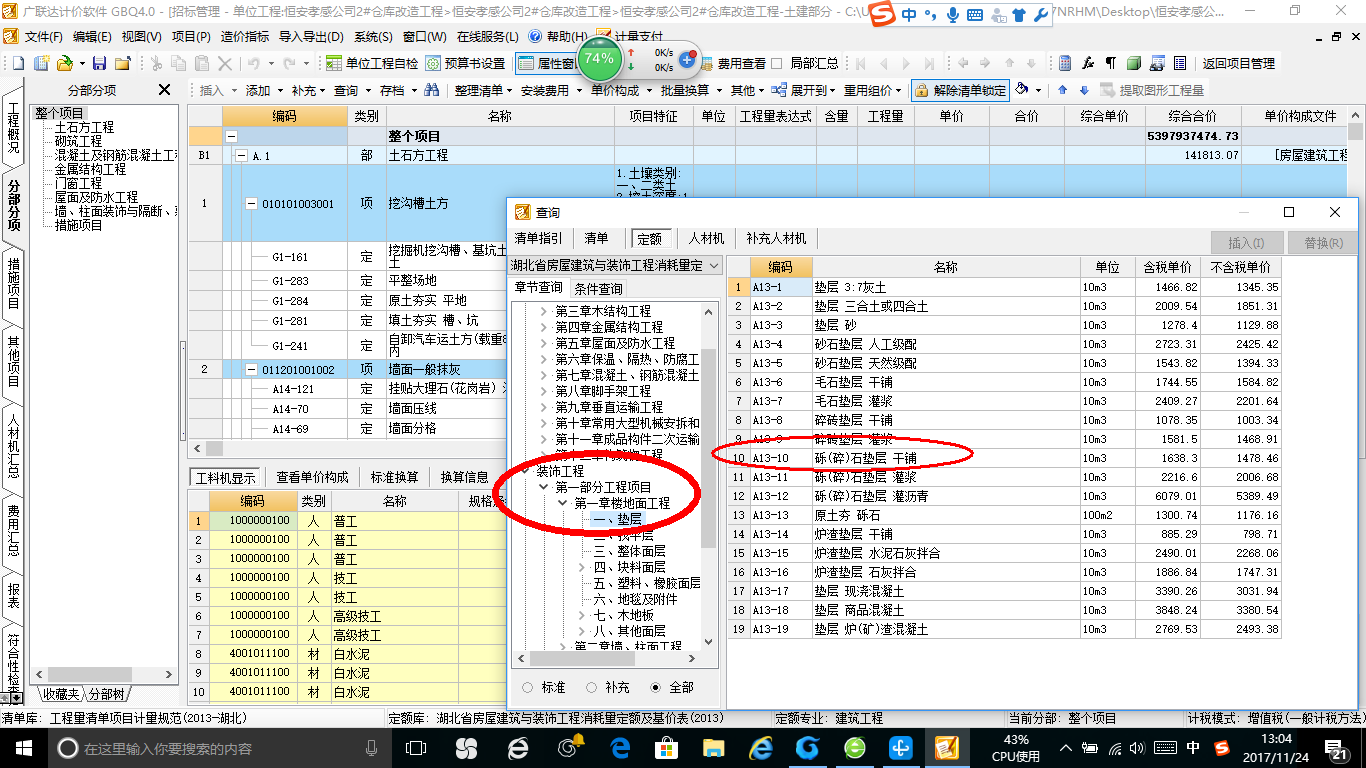Close the 分部分项 side panel
Image resolution: width=1366 pixels, height=768 pixels.
pyautogui.click(x=165, y=90)
